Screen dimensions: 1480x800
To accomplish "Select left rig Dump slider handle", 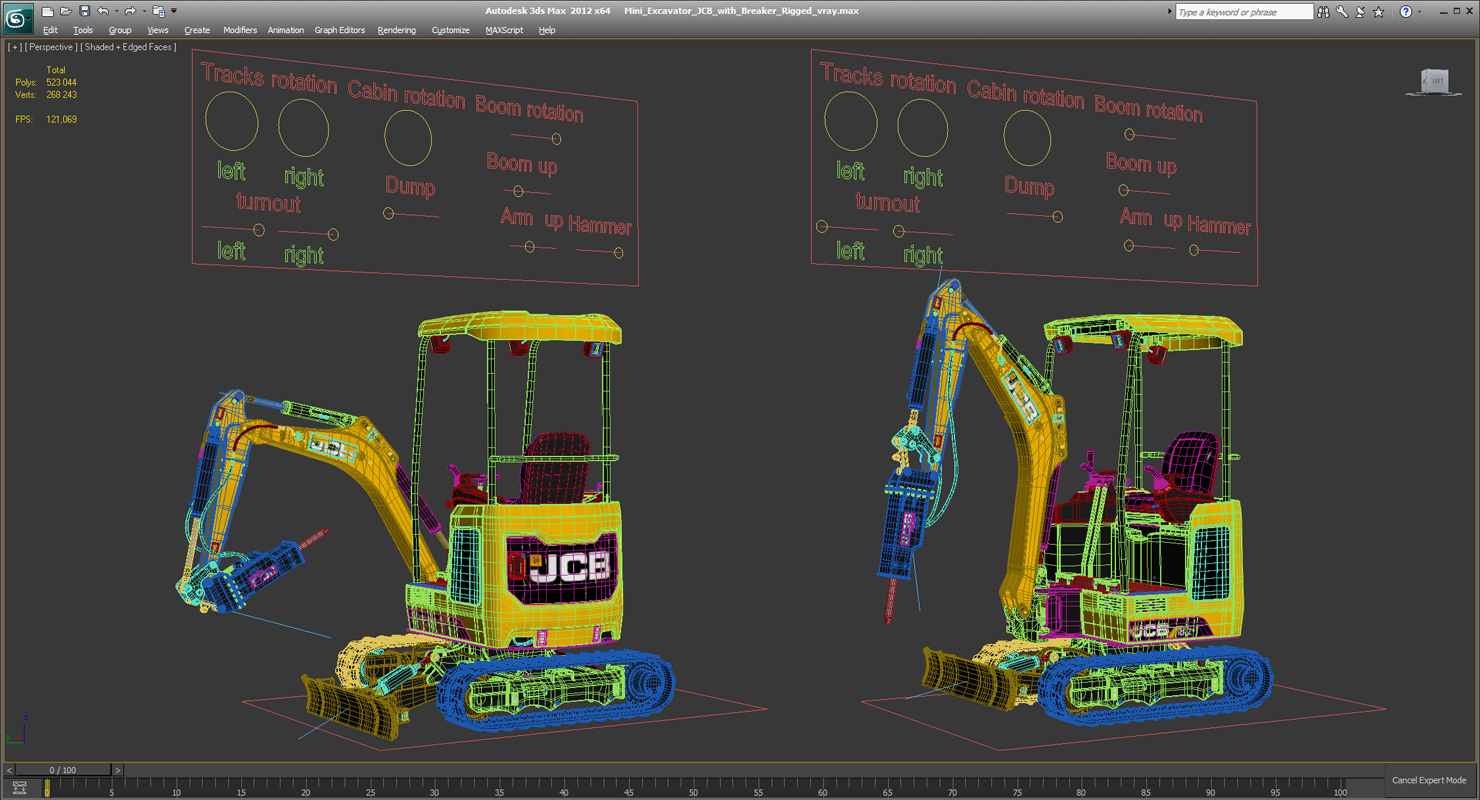I will pyautogui.click(x=388, y=213).
